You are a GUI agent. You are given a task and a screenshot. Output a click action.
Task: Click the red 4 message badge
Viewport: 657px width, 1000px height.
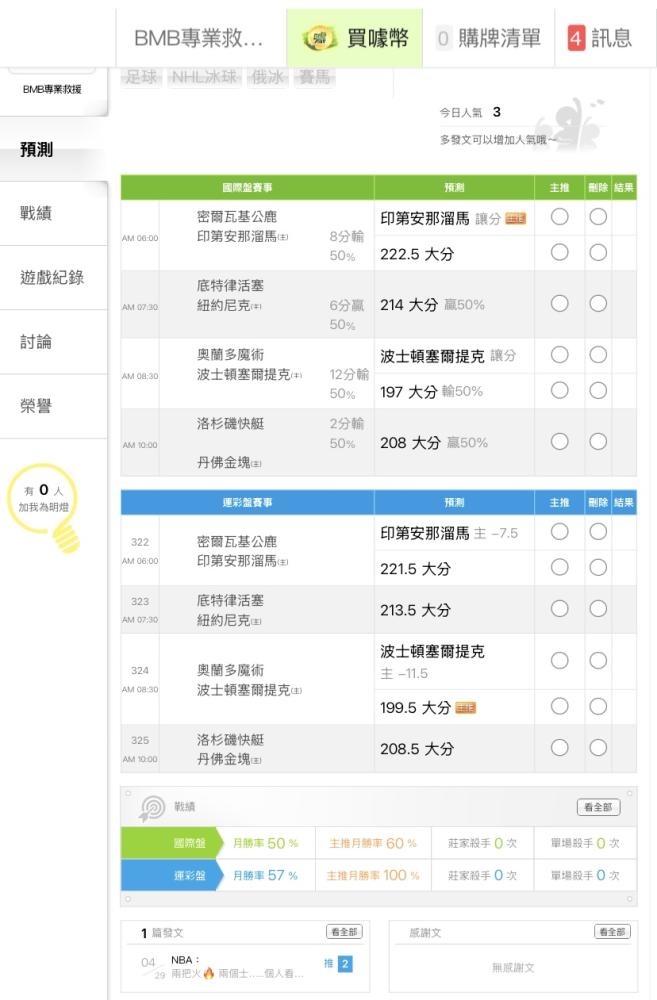[575, 39]
